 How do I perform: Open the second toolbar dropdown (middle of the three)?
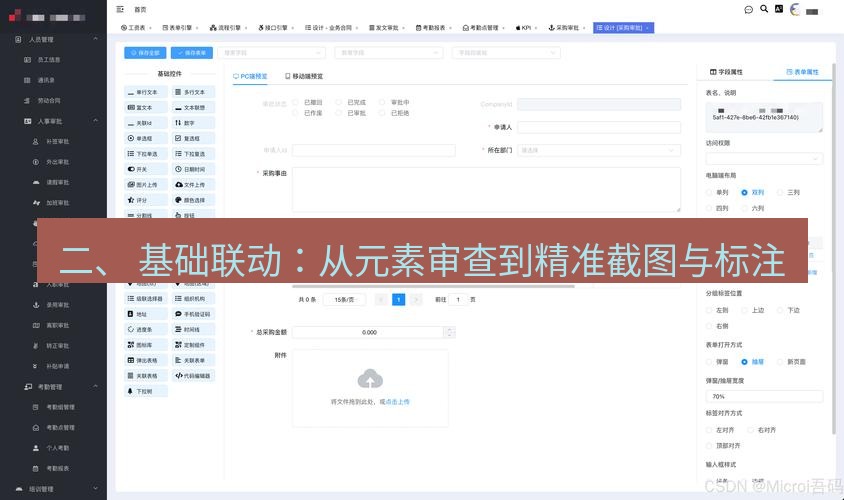(x=389, y=53)
